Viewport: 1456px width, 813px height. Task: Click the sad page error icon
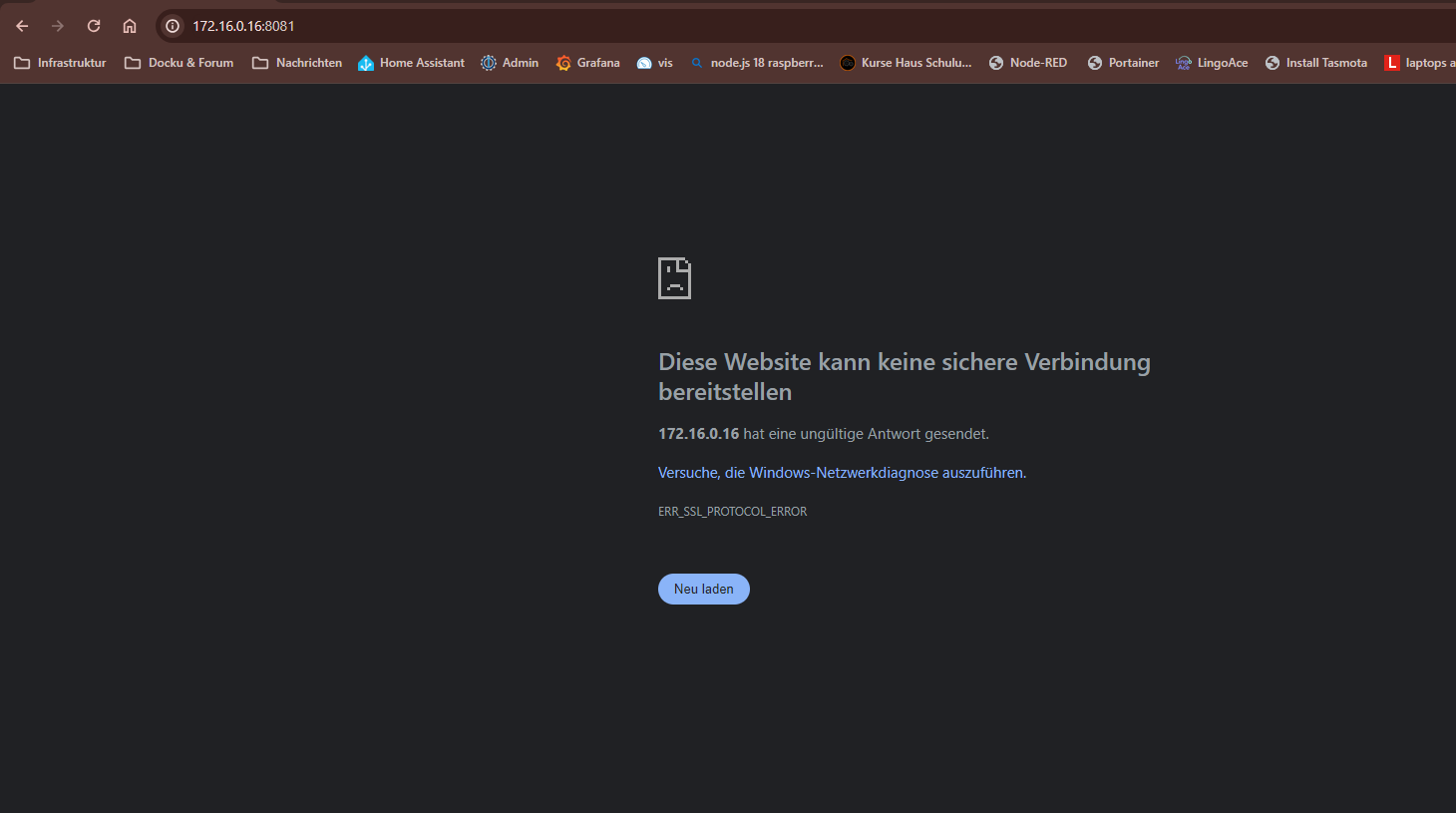pyautogui.click(x=675, y=278)
